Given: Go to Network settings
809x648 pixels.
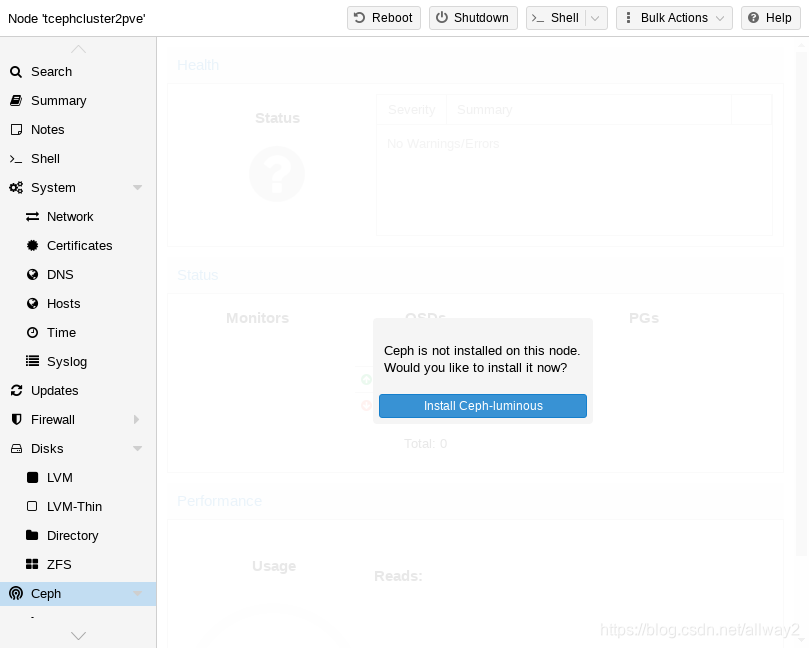Looking at the screenshot, I should click(x=78, y=217).
